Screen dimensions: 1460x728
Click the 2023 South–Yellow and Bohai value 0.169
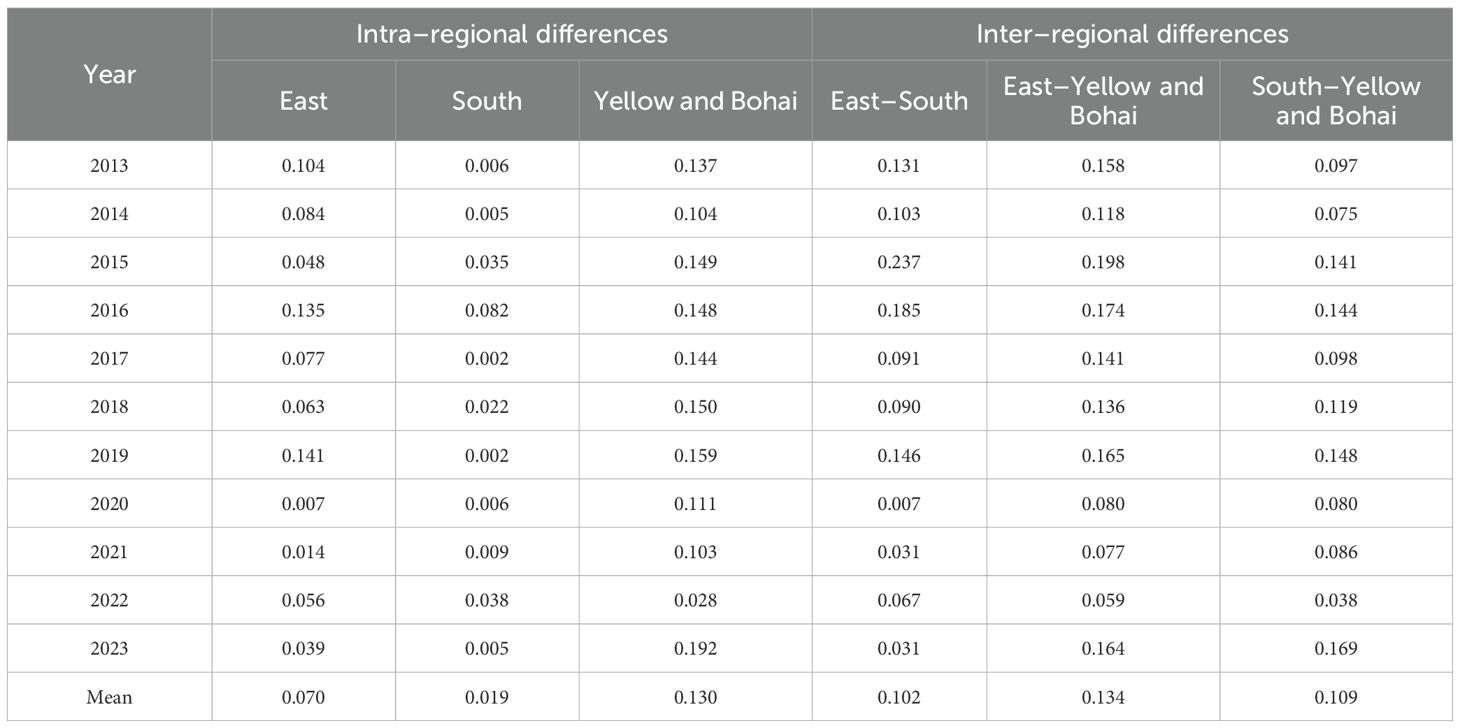[x=1336, y=649]
